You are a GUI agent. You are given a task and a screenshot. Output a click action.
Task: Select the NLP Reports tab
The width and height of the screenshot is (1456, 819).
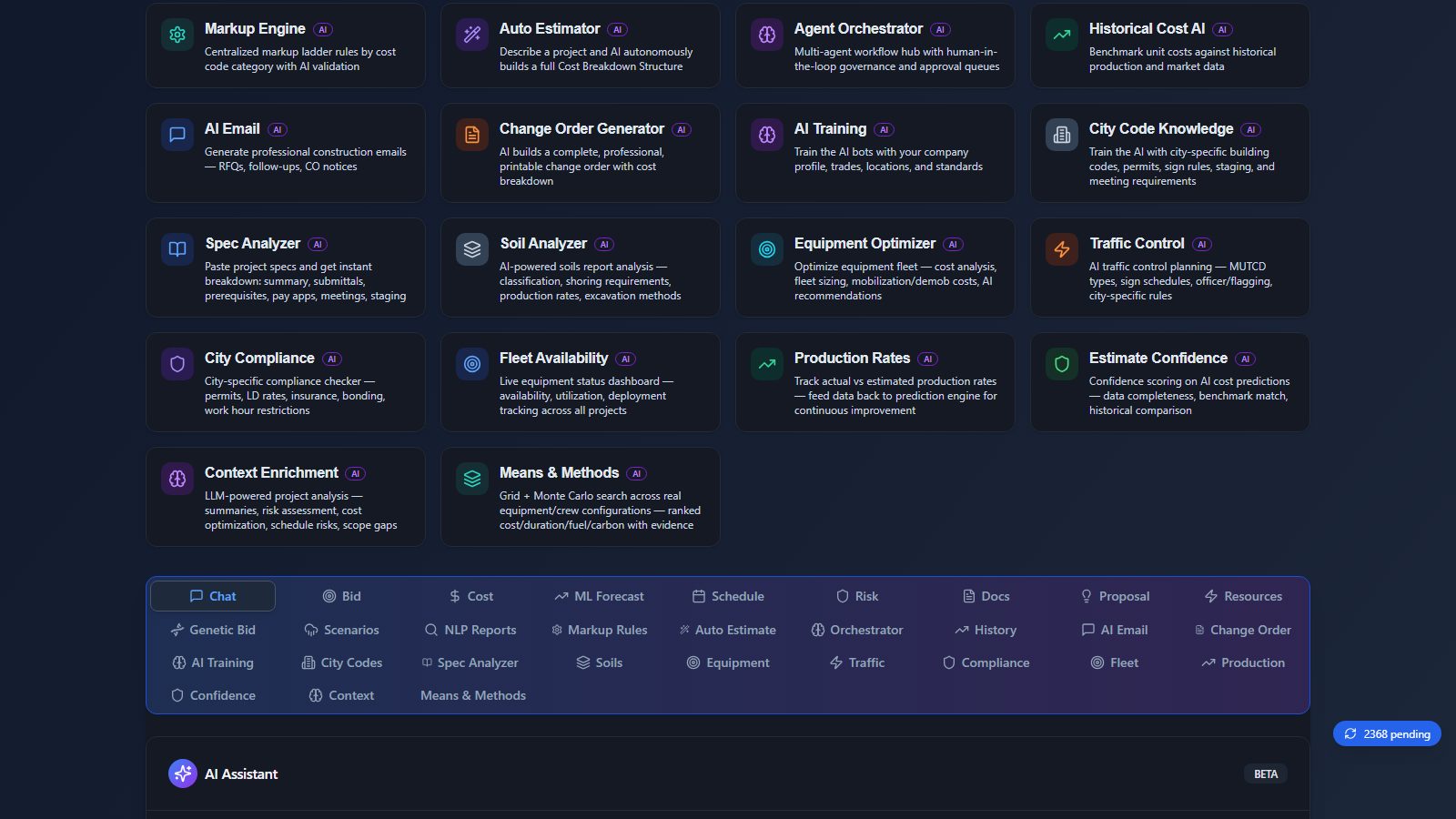coord(470,630)
